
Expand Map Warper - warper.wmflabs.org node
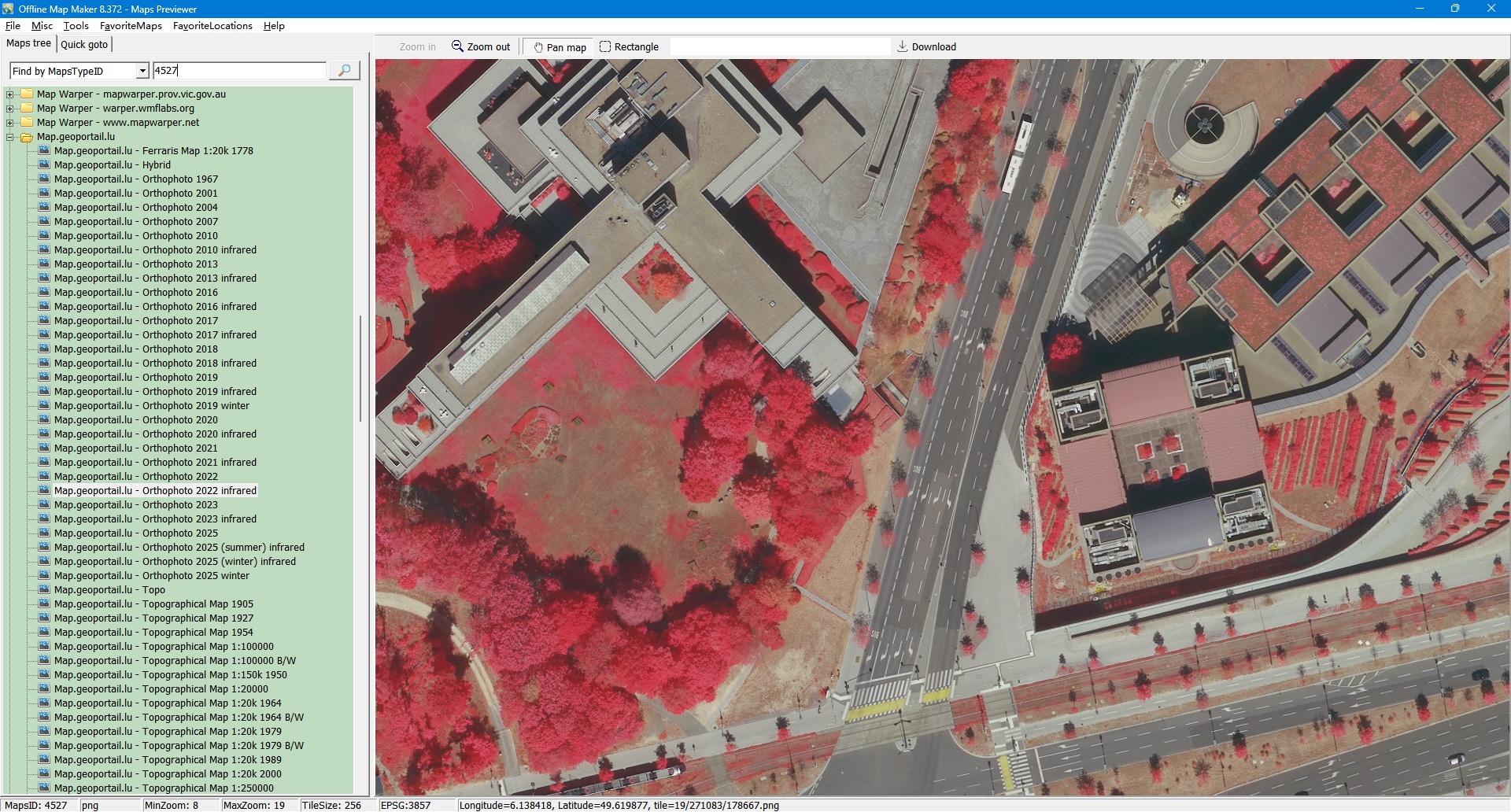(10, 109)
